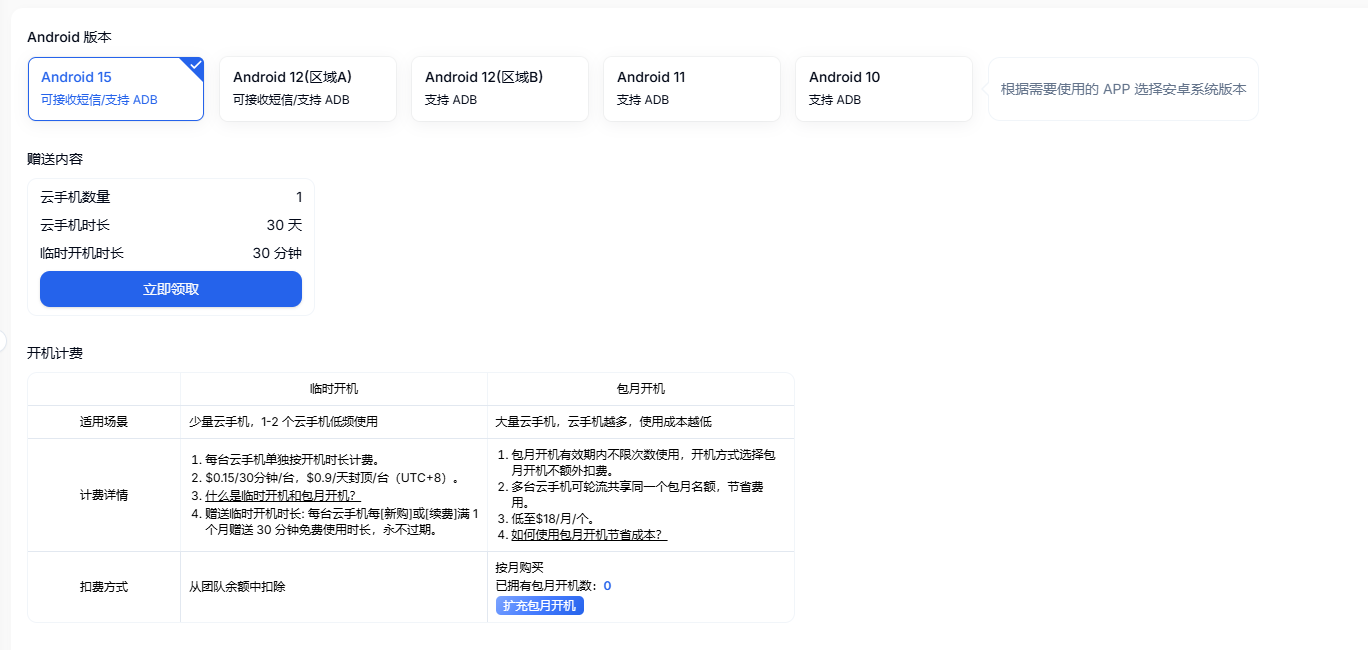Screen dimensions: 1368x650
Task: Click the 适用场景 row label
Action: pyautogui.click(x=104, y=421)
